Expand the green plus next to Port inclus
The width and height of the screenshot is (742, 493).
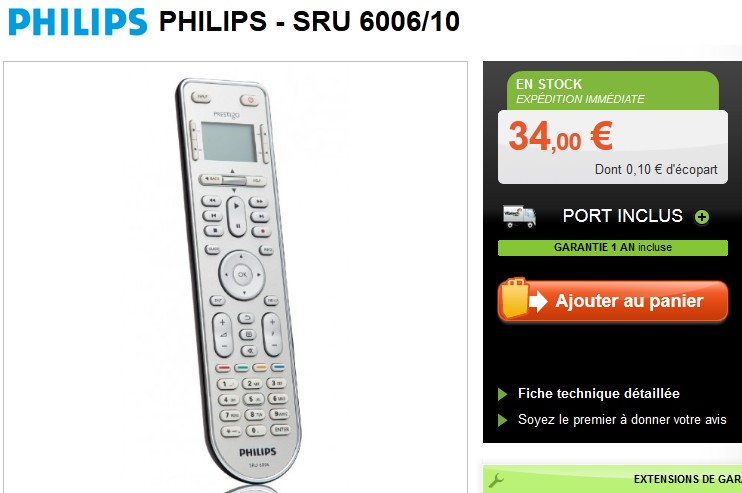coord(702,217)
